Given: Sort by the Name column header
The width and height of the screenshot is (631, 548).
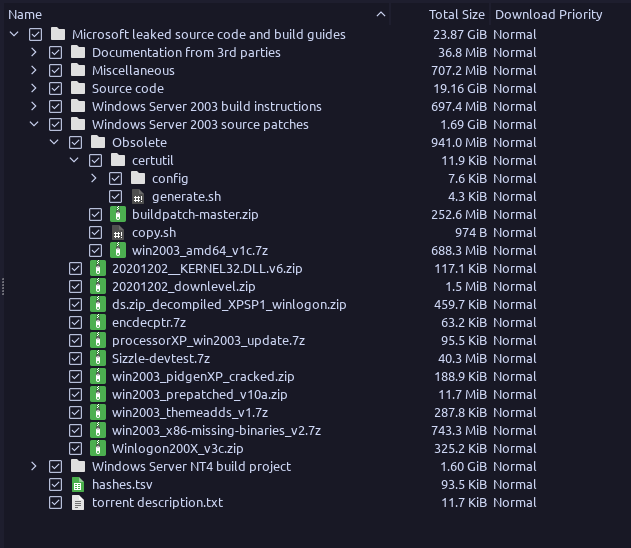Looking at the screenshot, I should coord(197,14).
